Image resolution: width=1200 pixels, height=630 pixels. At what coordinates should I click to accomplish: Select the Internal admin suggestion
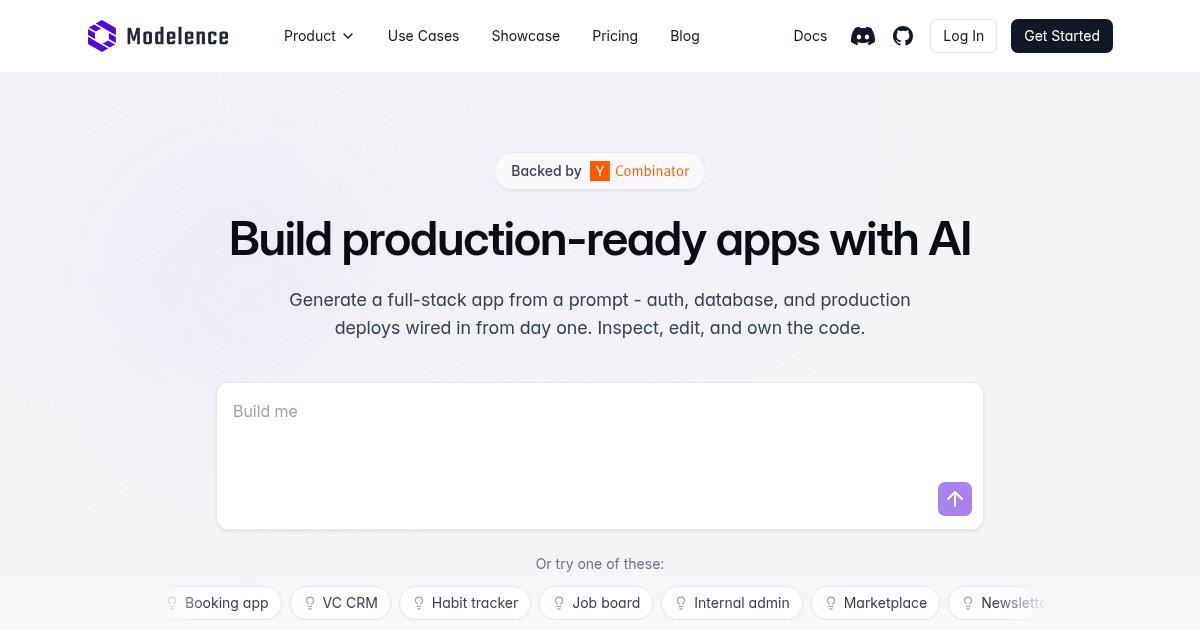[732, 603]
